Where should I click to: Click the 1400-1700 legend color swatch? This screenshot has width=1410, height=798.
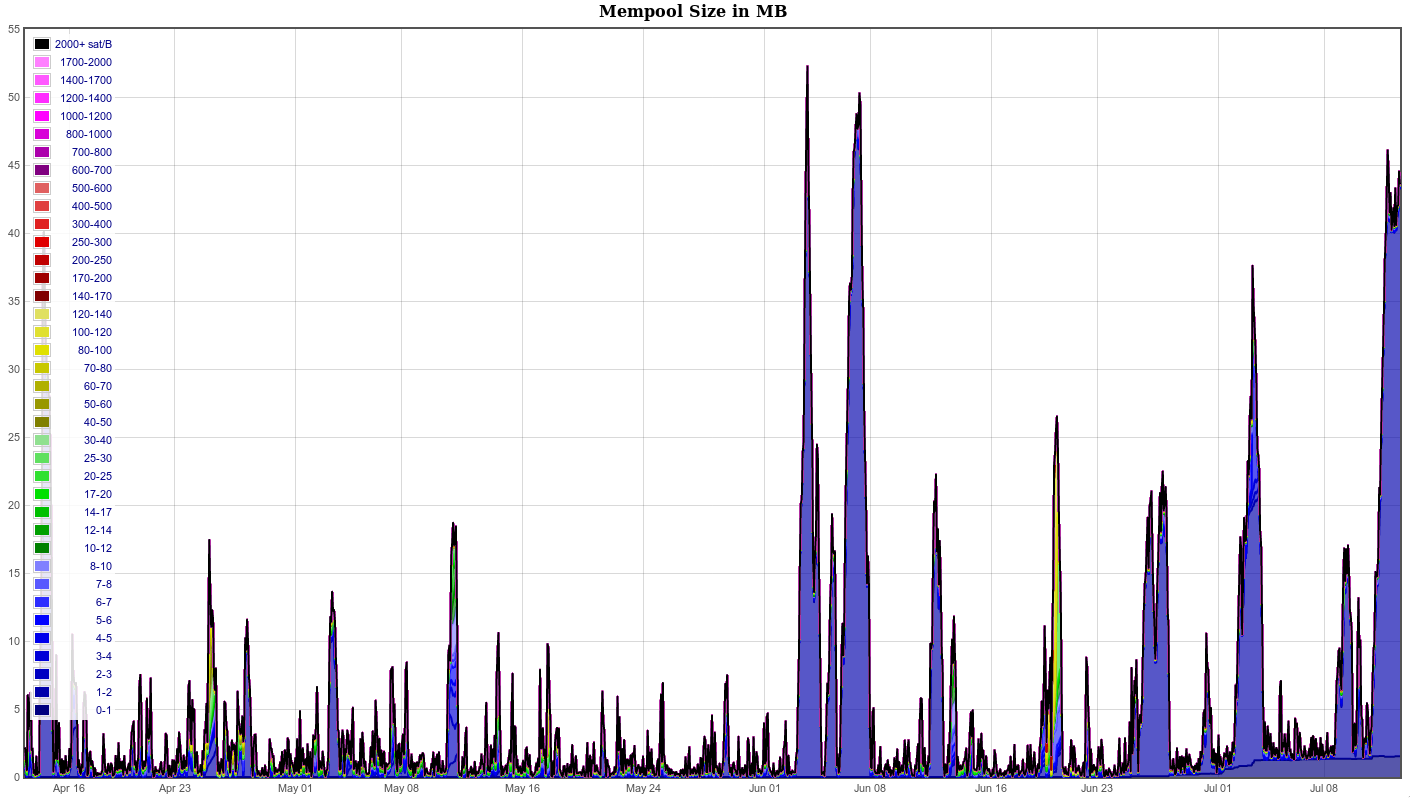[x=42, y=80]
